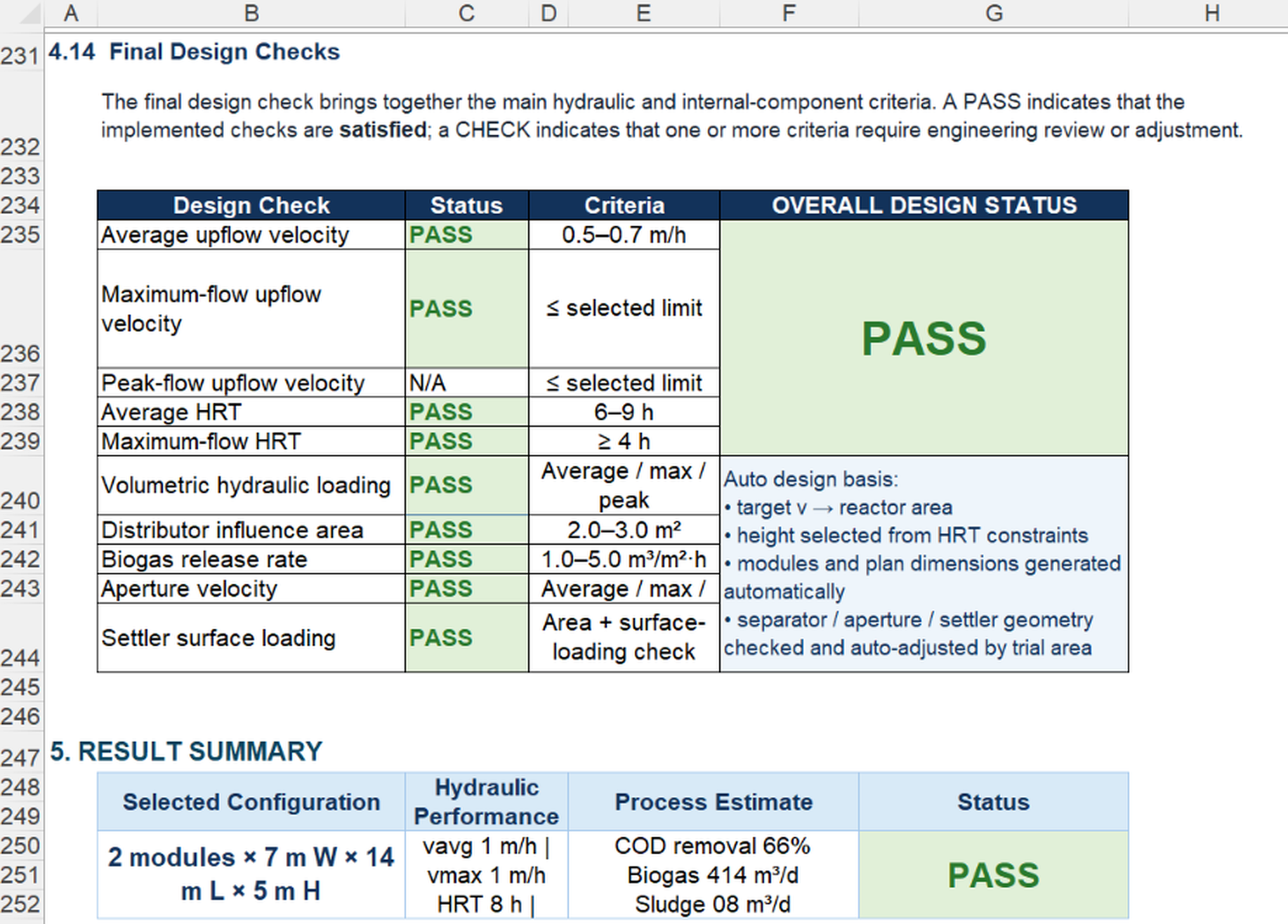
Task: Select the 'Volumetric hydraulic loading' cell
Action: pyautogui.click(x=251, y=486)
